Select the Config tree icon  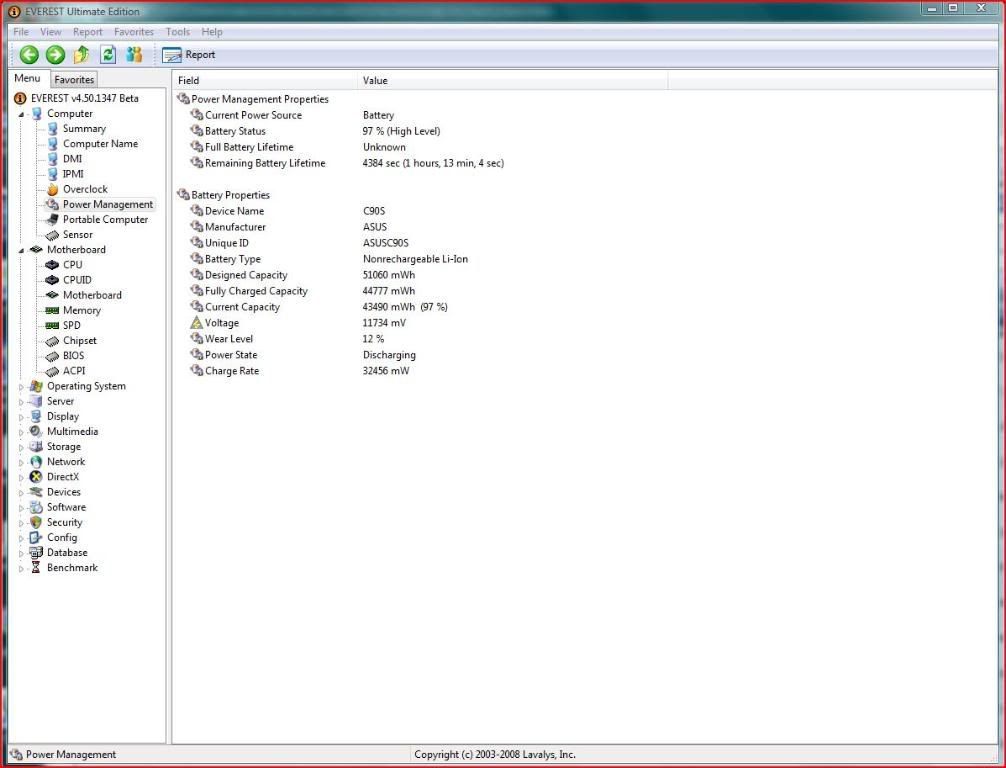(36, 538)
